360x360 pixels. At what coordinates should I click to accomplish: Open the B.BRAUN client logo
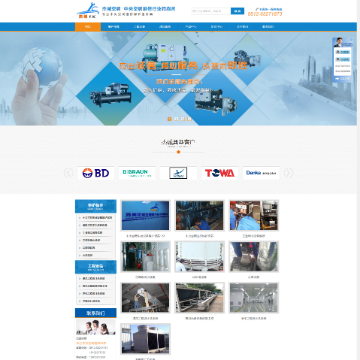137,173
